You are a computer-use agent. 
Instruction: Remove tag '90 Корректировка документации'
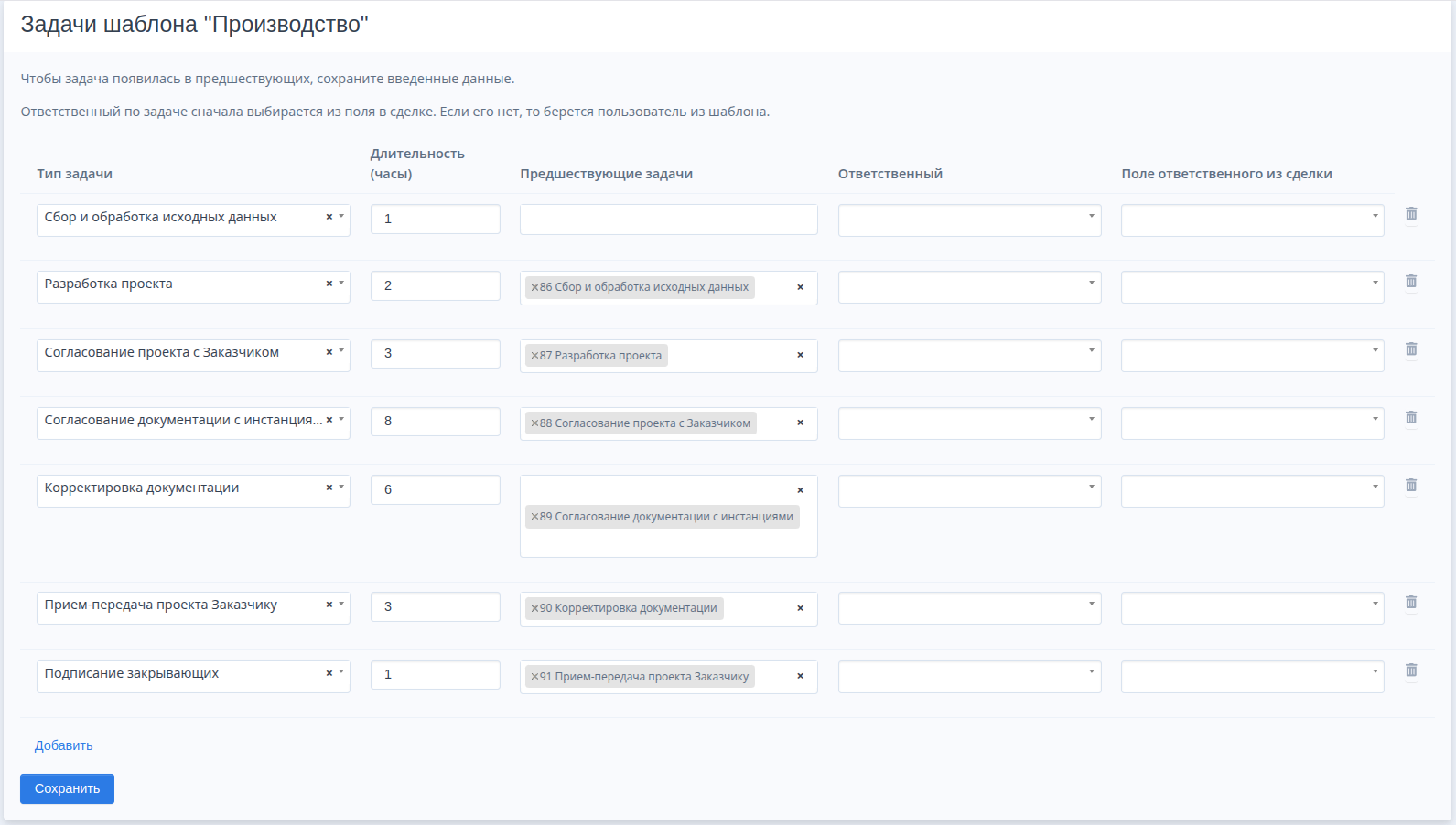(x=534, y=608)
